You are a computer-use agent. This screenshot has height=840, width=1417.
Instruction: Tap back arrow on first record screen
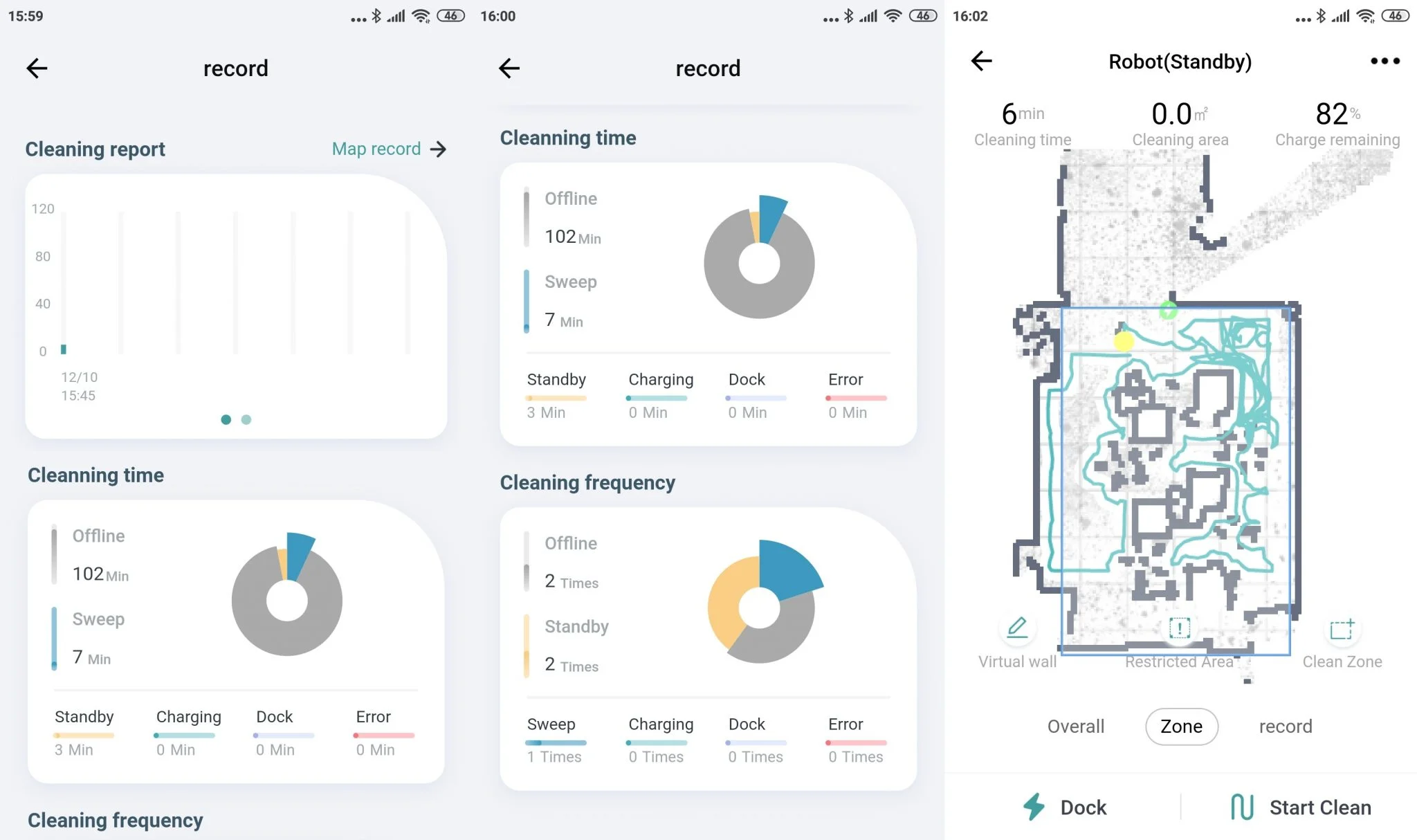pos(37,68)
